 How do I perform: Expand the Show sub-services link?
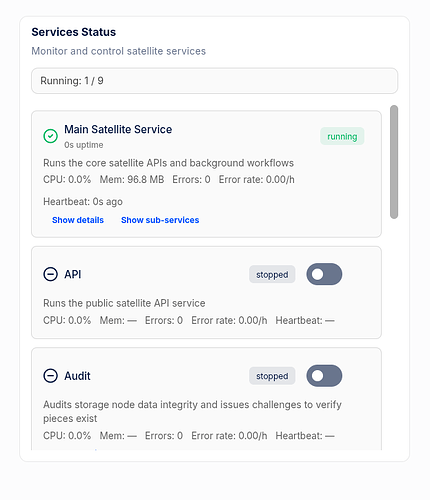coord(160,220)
